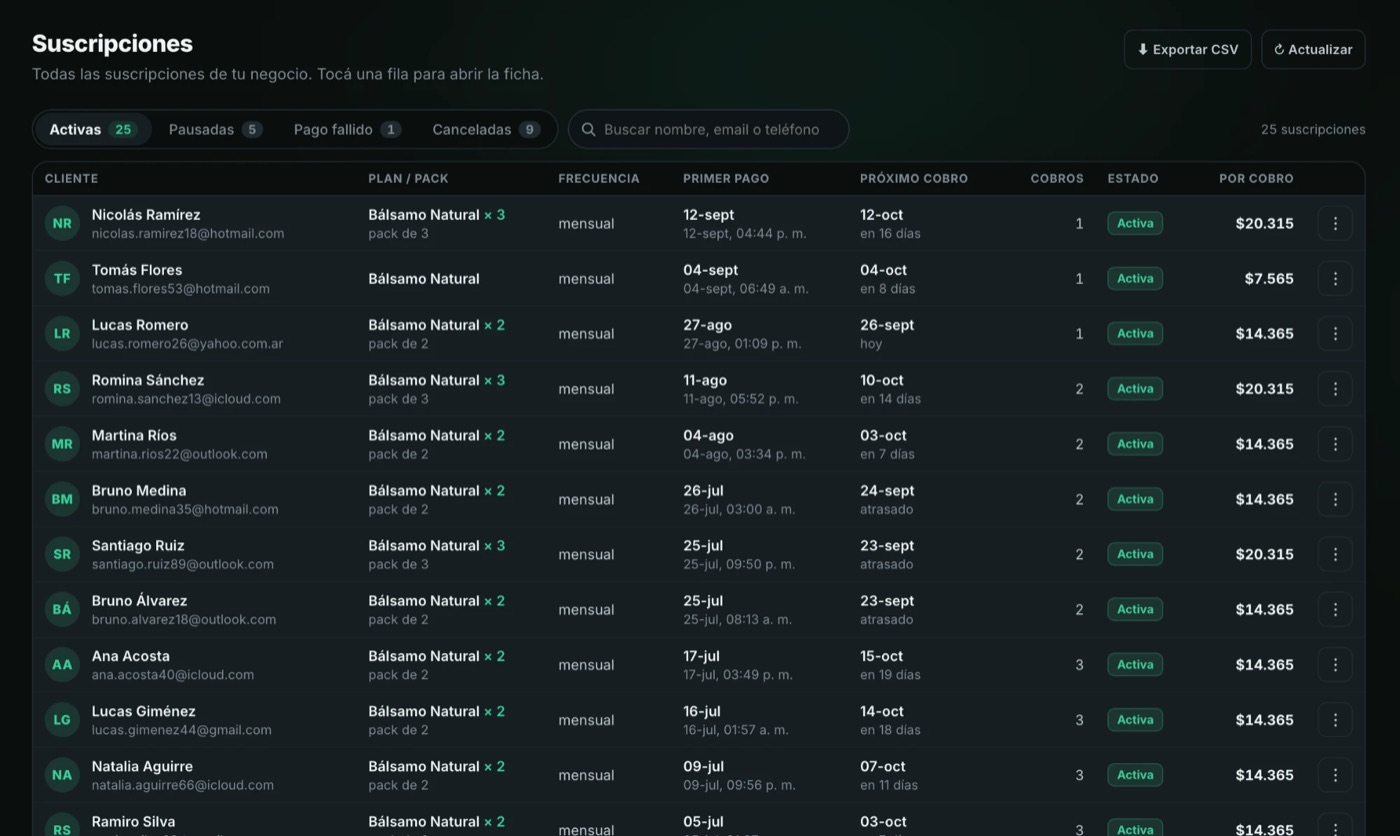Viewport: 1400px width, 836px height.
Task: Click email lucas.romero26@yahoo.com.ar
Action: tap(187, 344)
